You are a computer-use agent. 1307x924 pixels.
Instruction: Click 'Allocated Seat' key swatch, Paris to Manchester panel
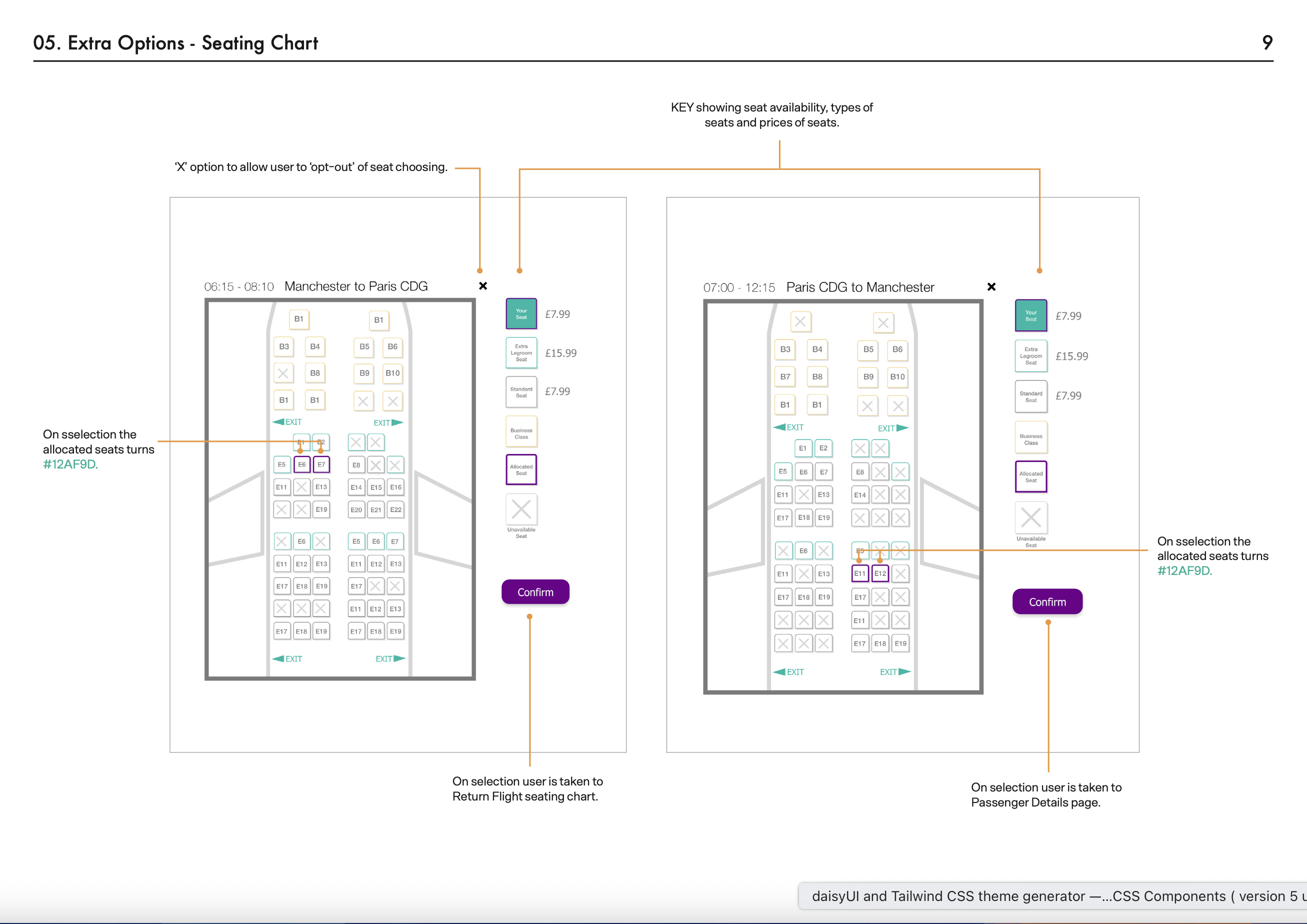coord(1031,477)
